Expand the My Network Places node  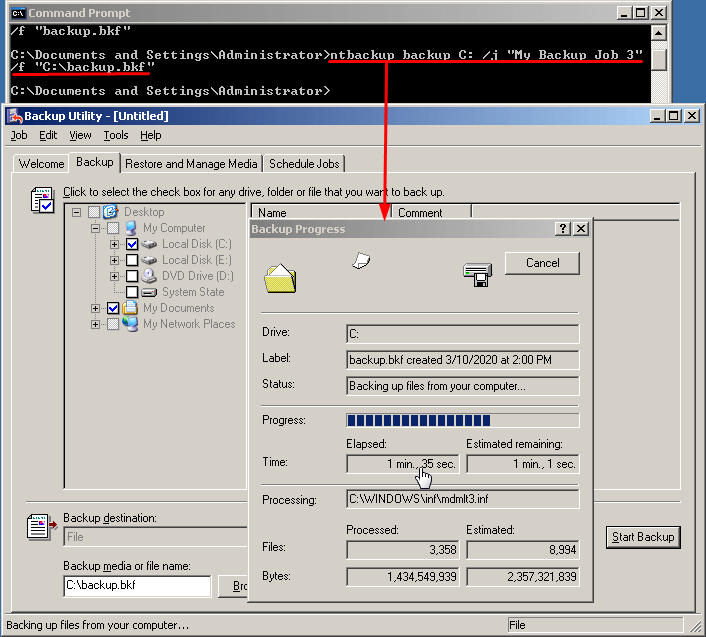[95, 324]
